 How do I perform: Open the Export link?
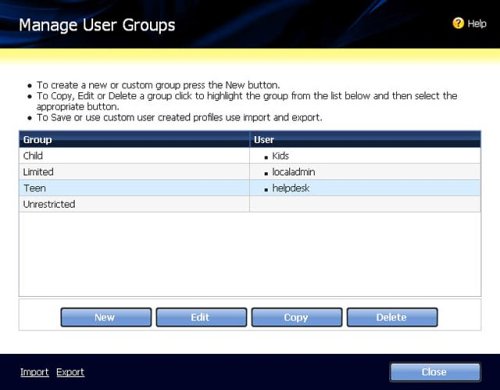pos(70,372)
